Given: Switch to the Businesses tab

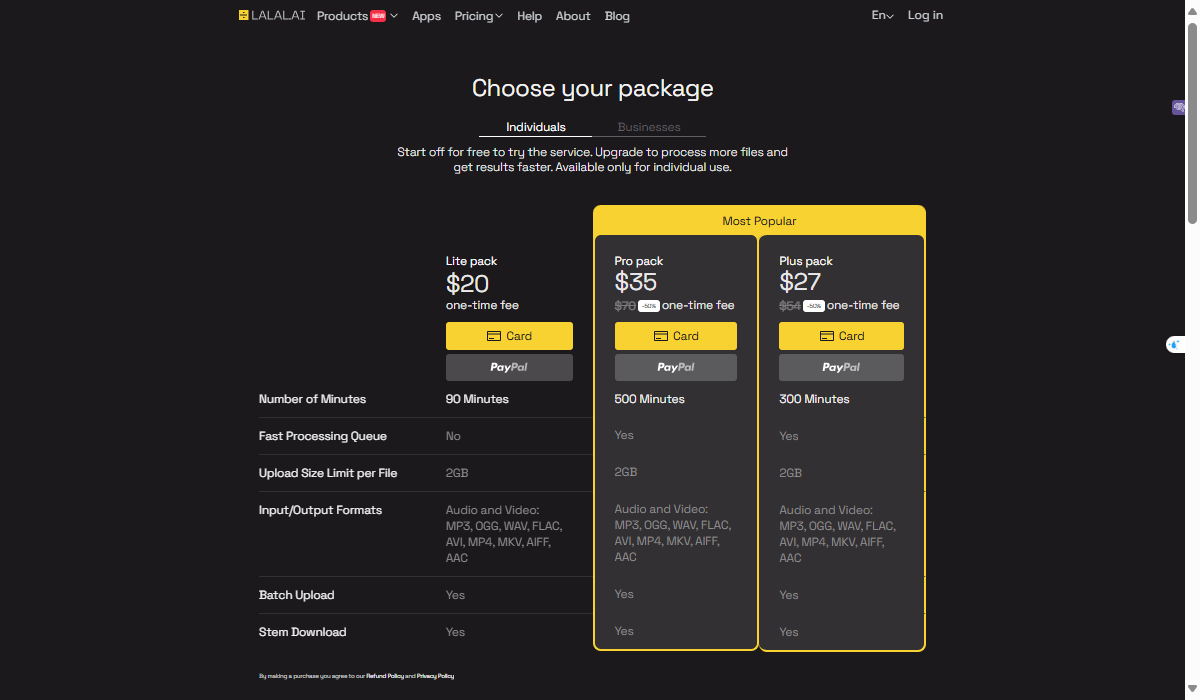Looking at the screenshot, I should pos(649,127).
